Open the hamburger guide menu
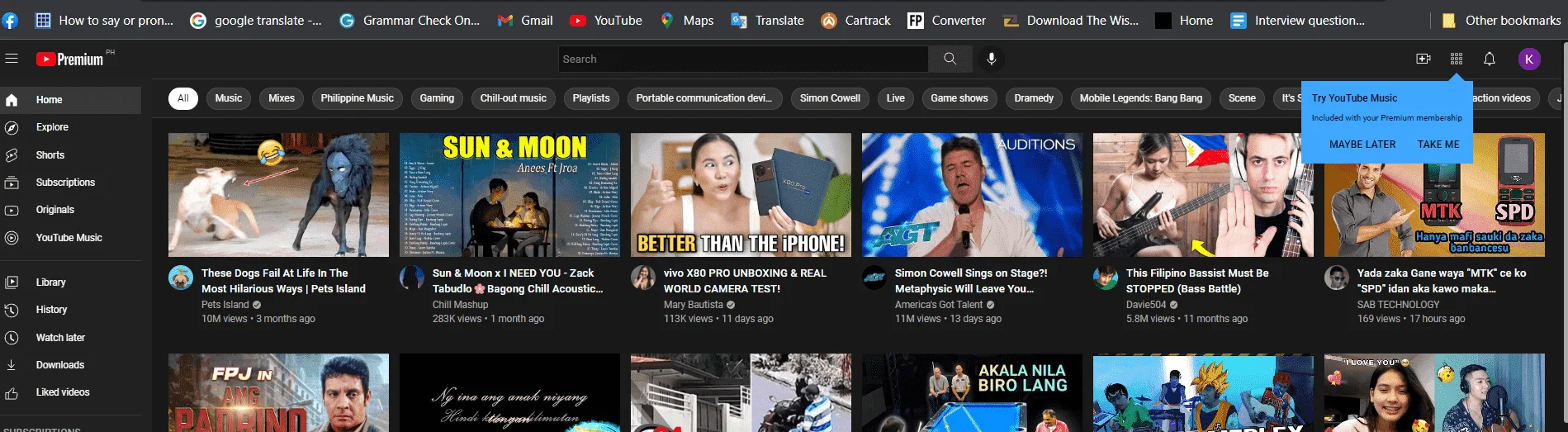Screen dimensions: 1568x432 [12, 59]
